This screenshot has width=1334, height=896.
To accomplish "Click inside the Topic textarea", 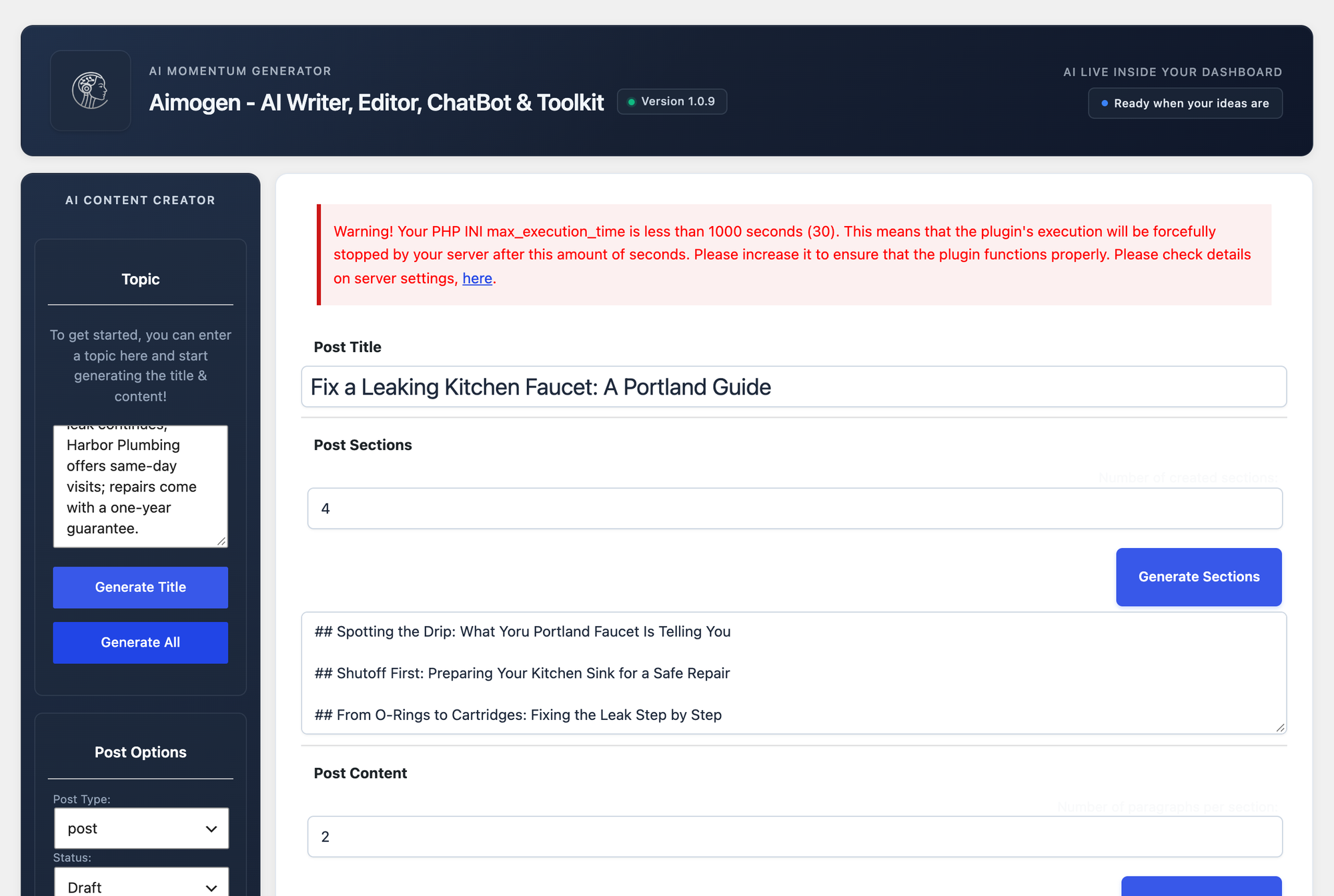I will [140, 486].
